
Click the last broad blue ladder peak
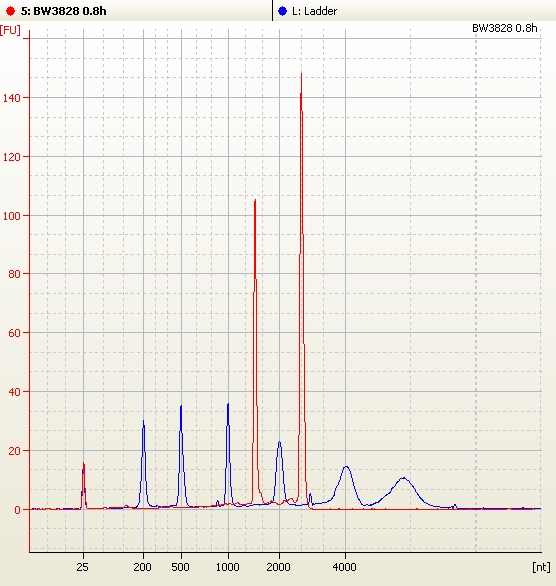[404, 478]
